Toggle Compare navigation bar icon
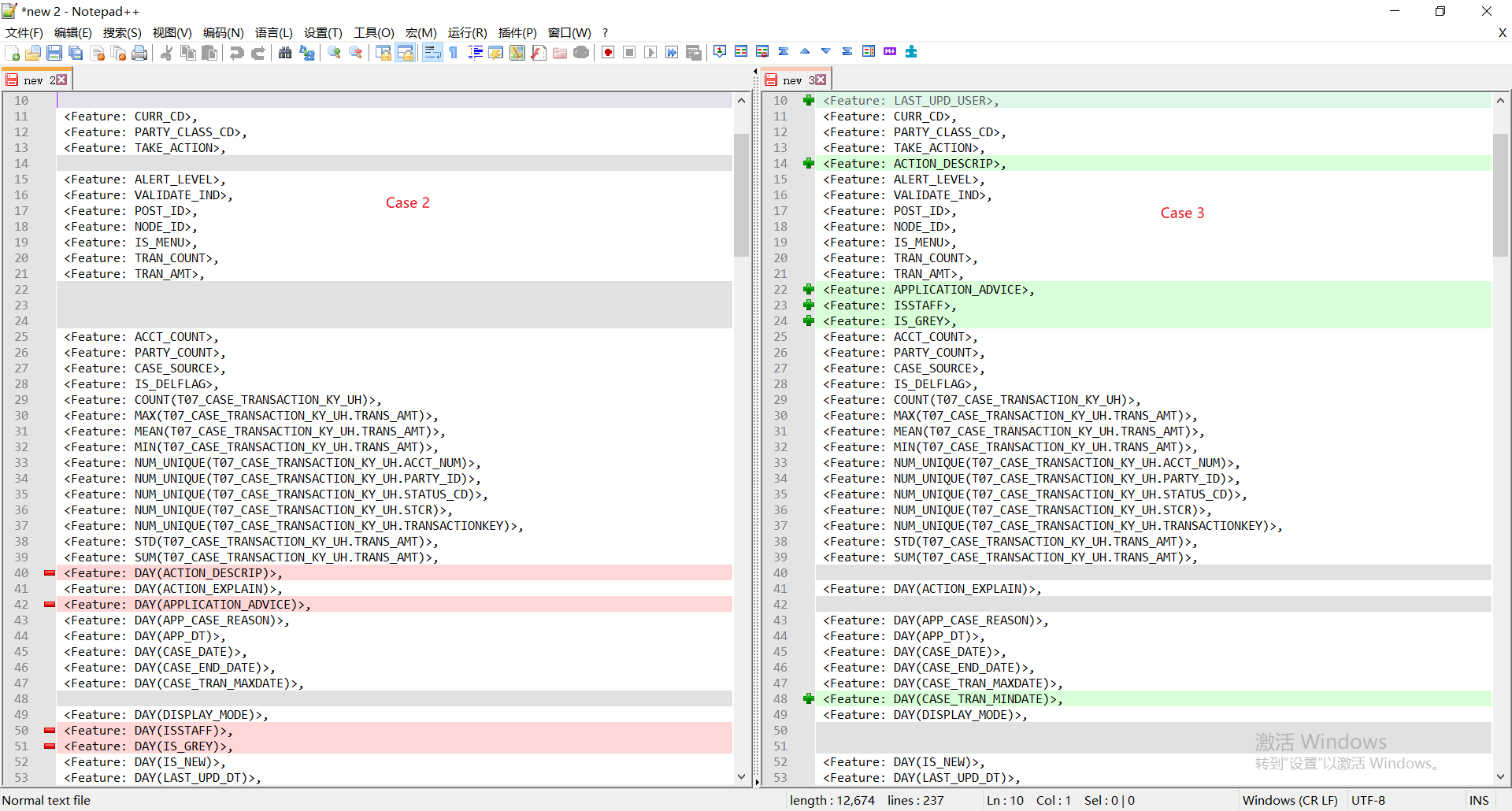Screen dimensions: 1512x811 click(x=869, y=51)
